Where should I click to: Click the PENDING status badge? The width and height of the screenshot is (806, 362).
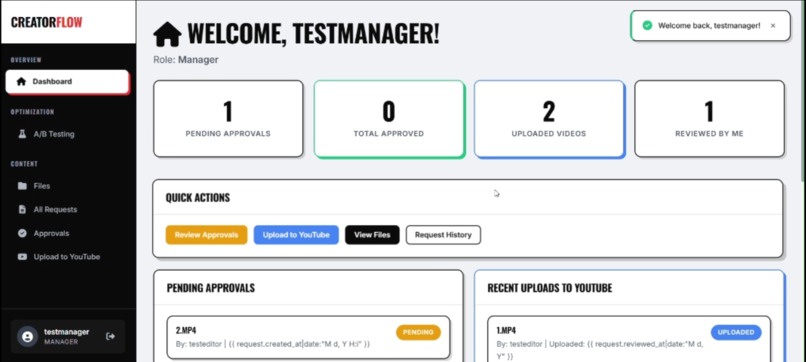tap(418, 332)
